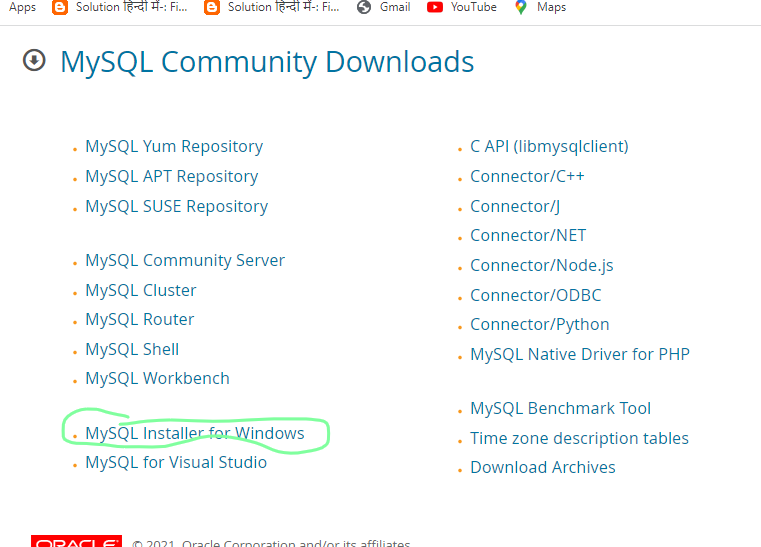Open the Connector/C++ link
Image resolution: width=761 pixels, height=547 pixels.
(x=527, y=176)
